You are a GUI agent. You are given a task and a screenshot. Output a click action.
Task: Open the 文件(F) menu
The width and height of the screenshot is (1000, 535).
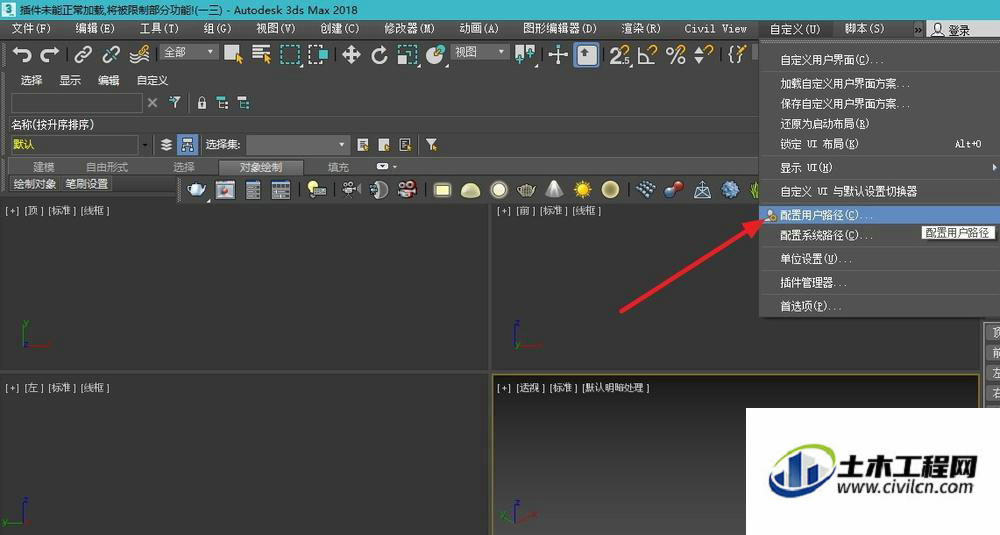pyautogui.click(x=31, y=29)
